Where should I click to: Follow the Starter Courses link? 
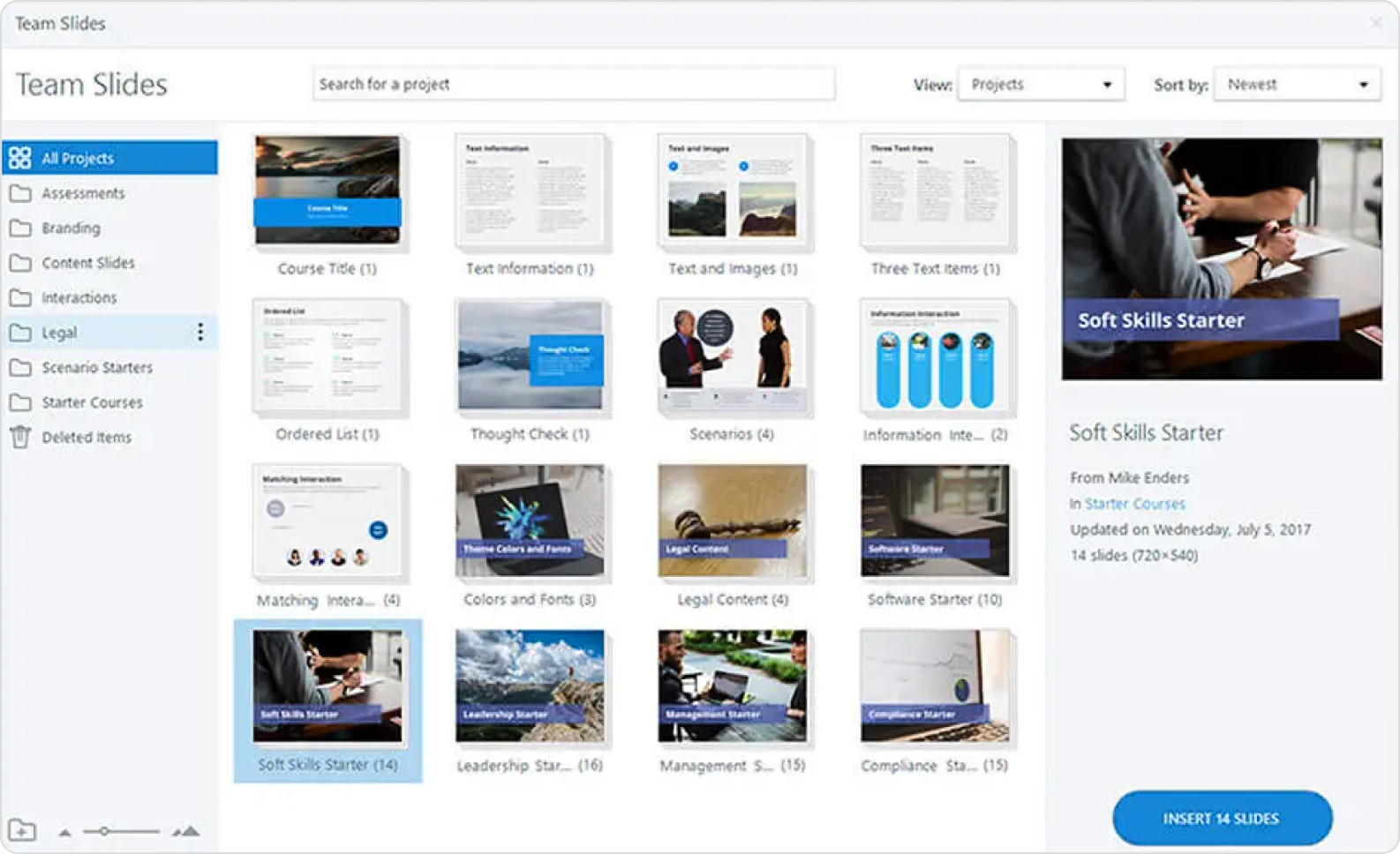click(x=1135, y=504)
